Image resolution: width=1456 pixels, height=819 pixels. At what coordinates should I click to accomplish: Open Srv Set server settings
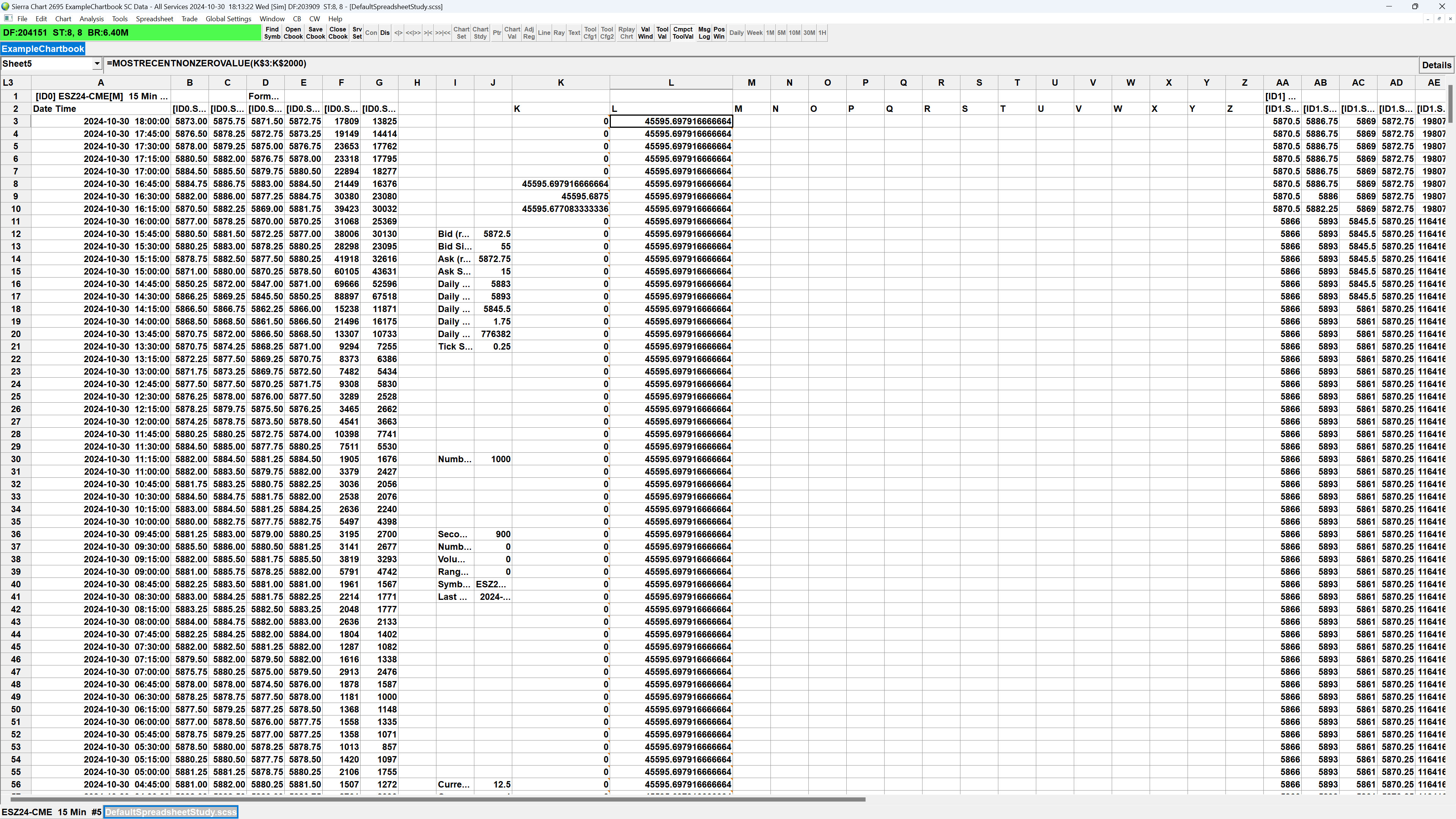point(357,33)
